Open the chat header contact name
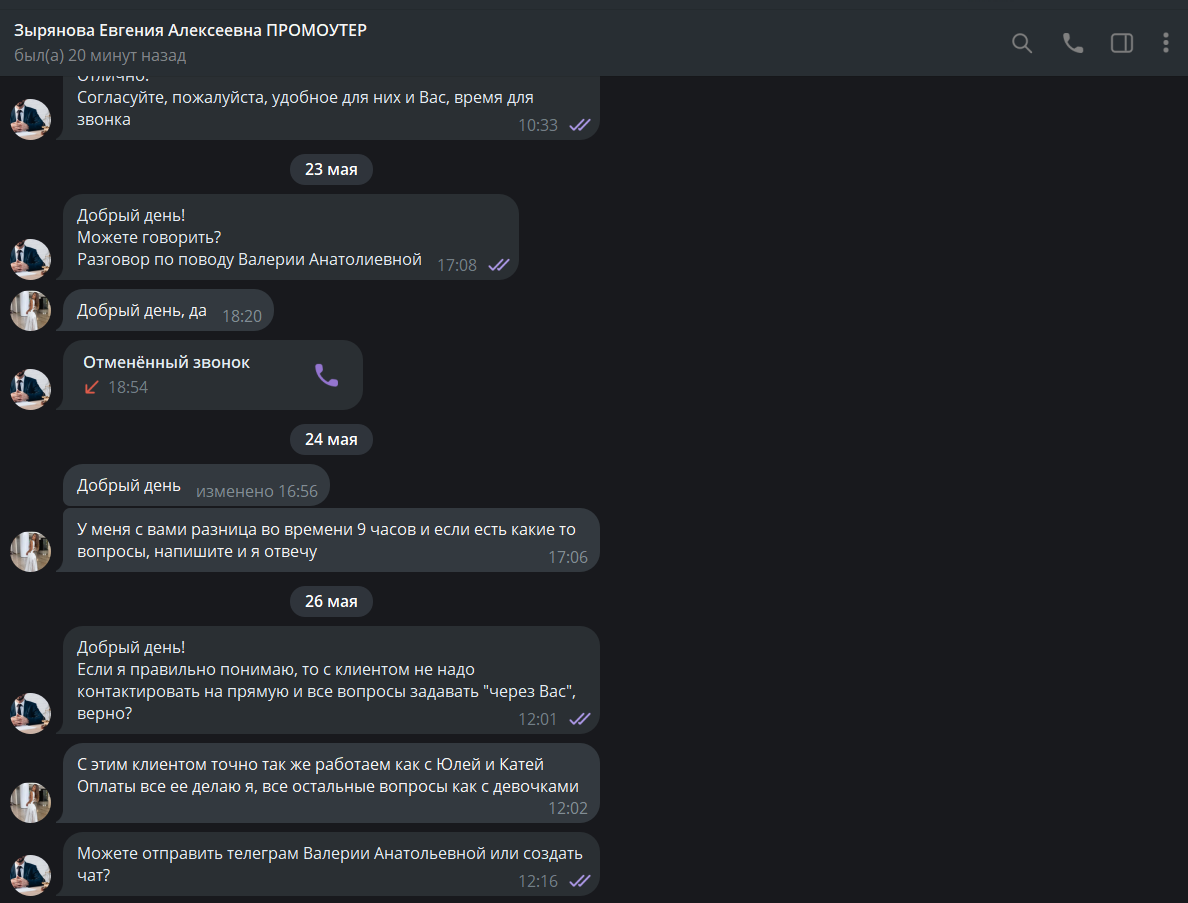1188x903 pixels. 190,30
